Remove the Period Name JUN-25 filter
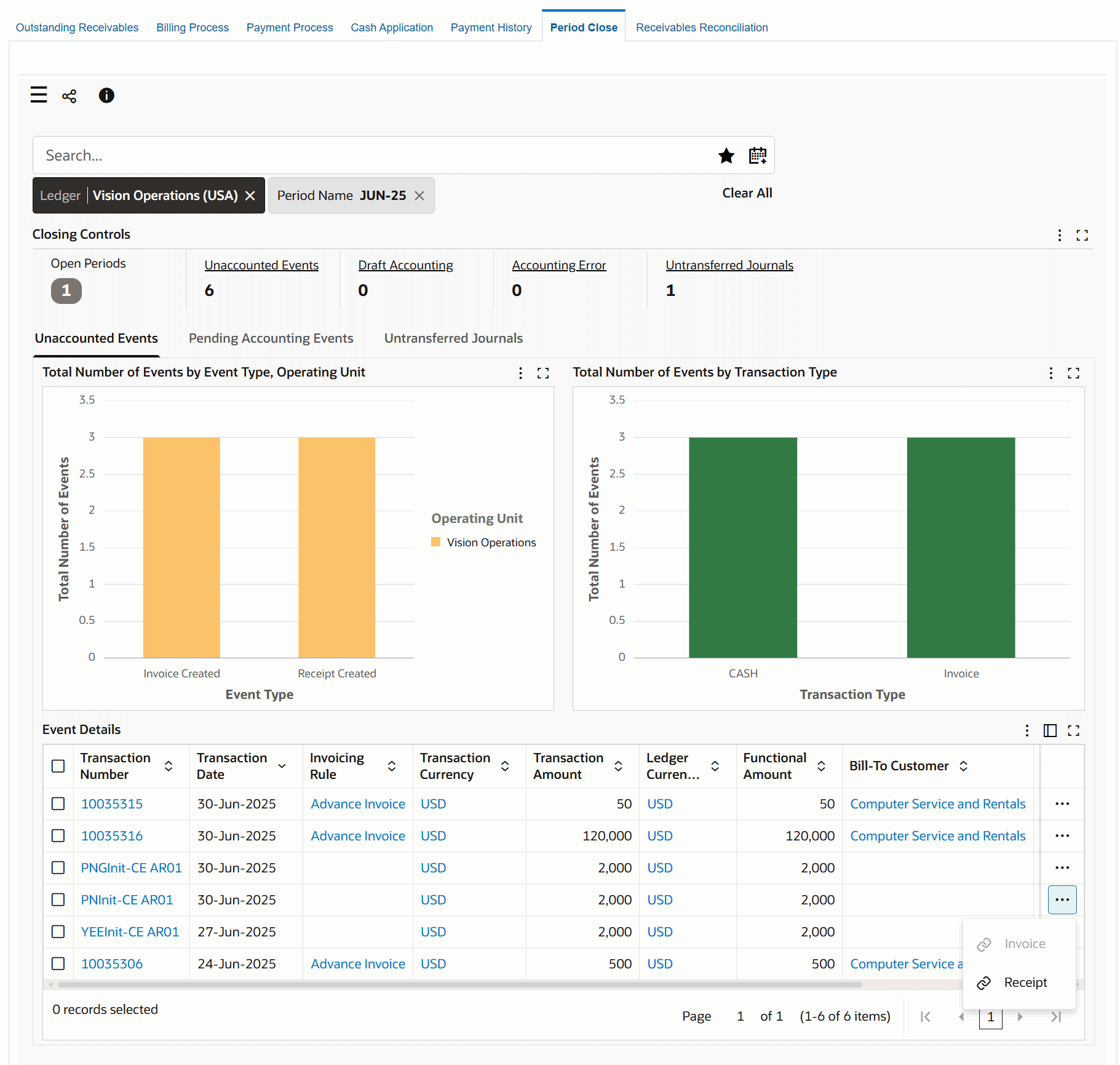Screen dimensions: 1120x1065 click(x=419, y=196)
